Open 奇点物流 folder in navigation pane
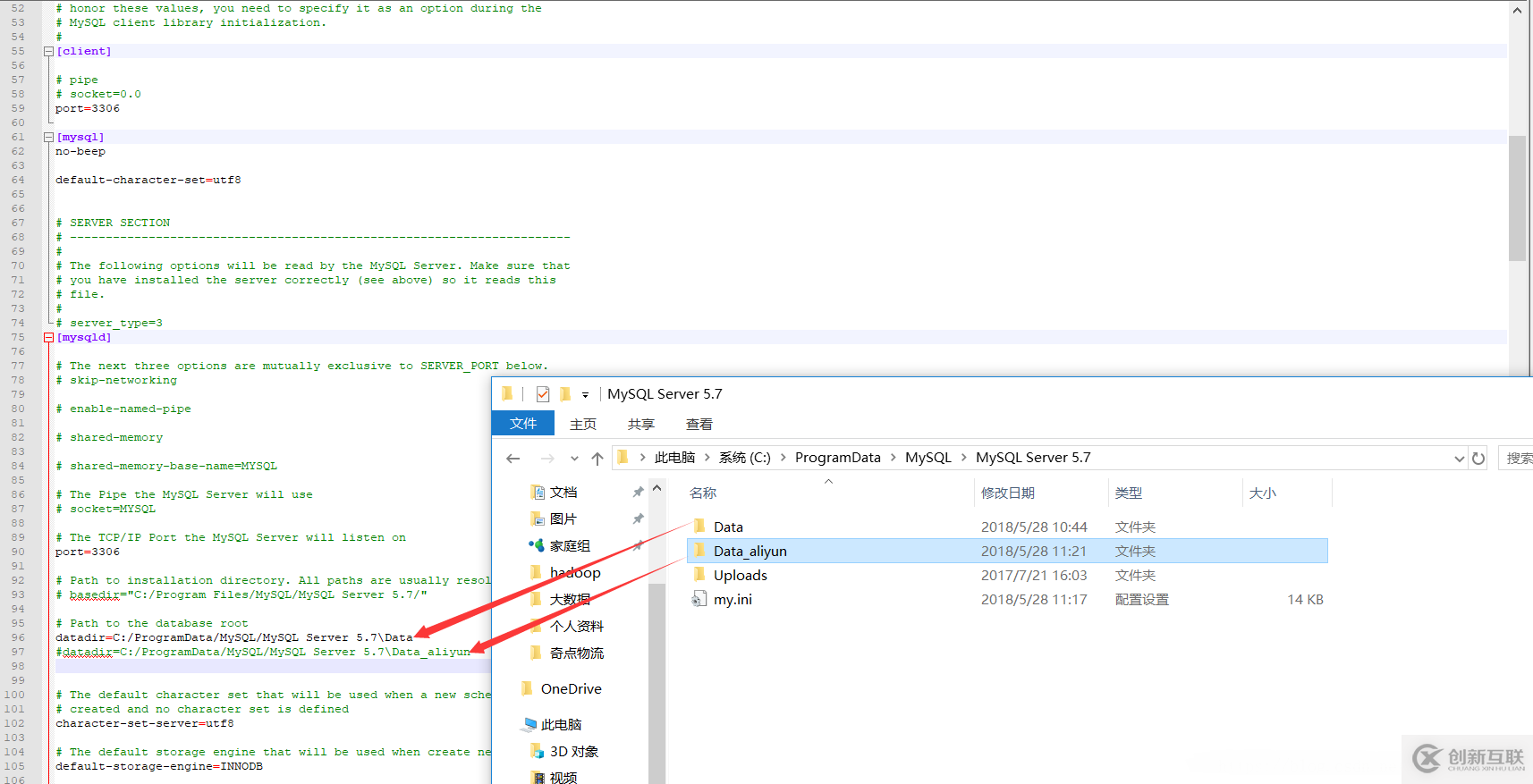1533x784 pixels. pyautogui.click(x=577, y=653)
